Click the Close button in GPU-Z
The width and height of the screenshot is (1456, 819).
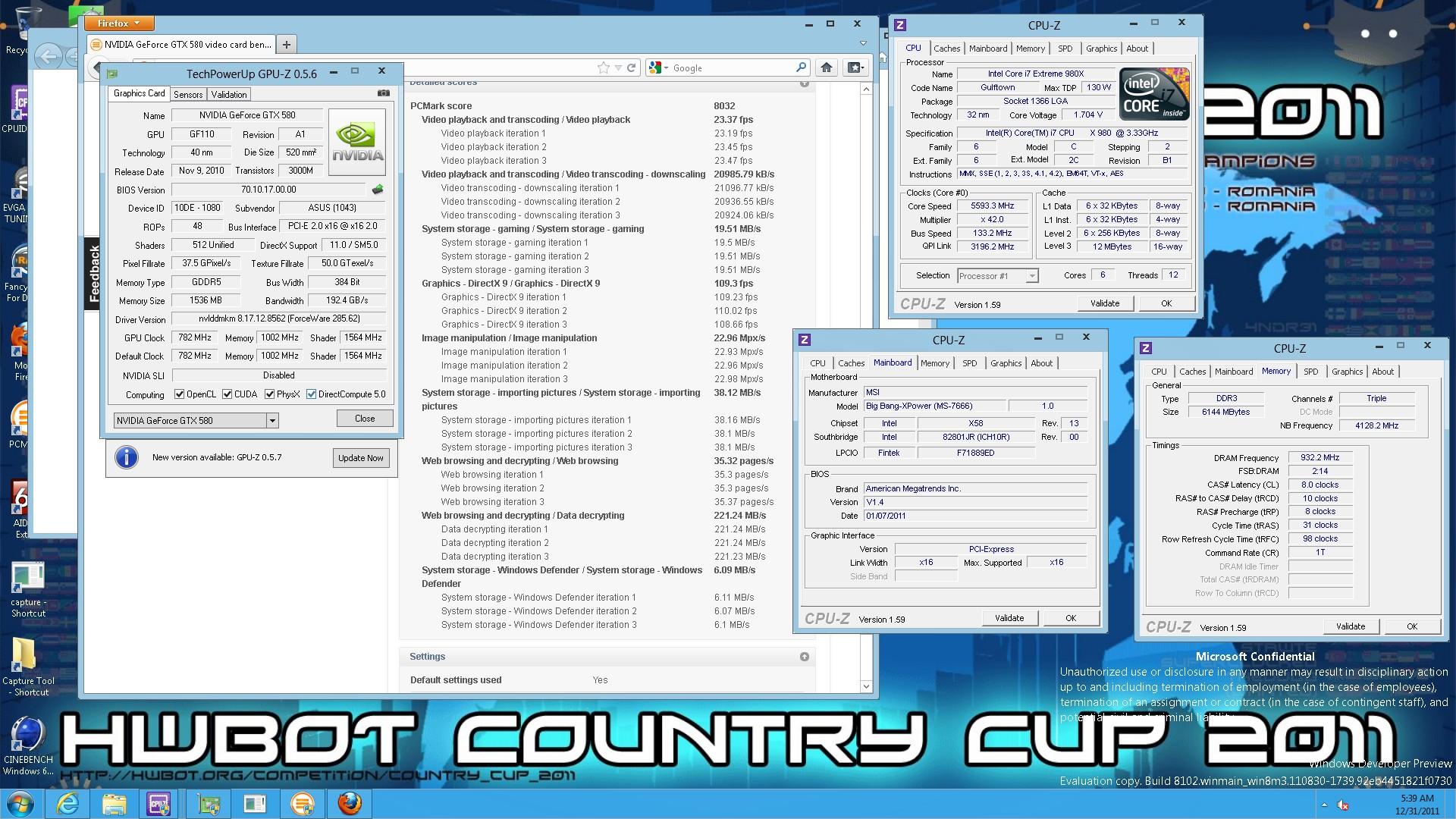pos(365,419)
